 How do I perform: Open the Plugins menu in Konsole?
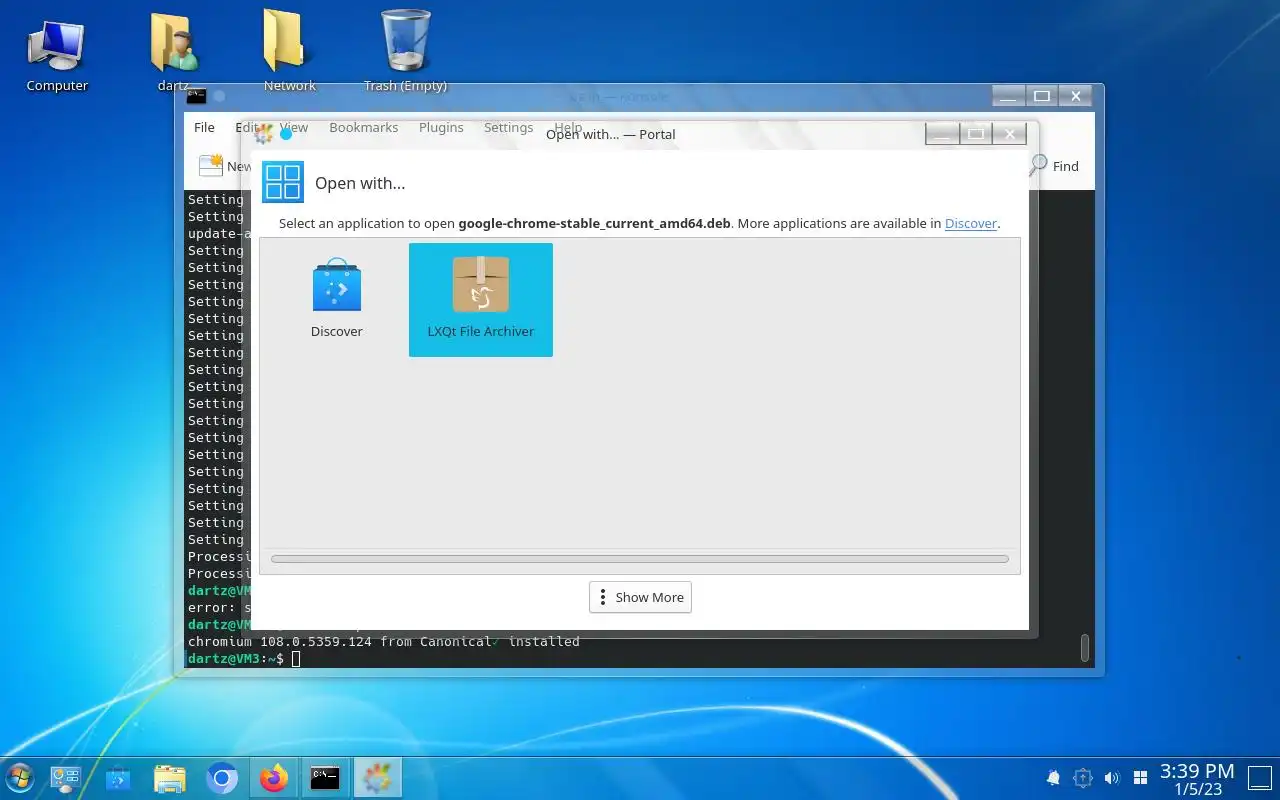441,127
